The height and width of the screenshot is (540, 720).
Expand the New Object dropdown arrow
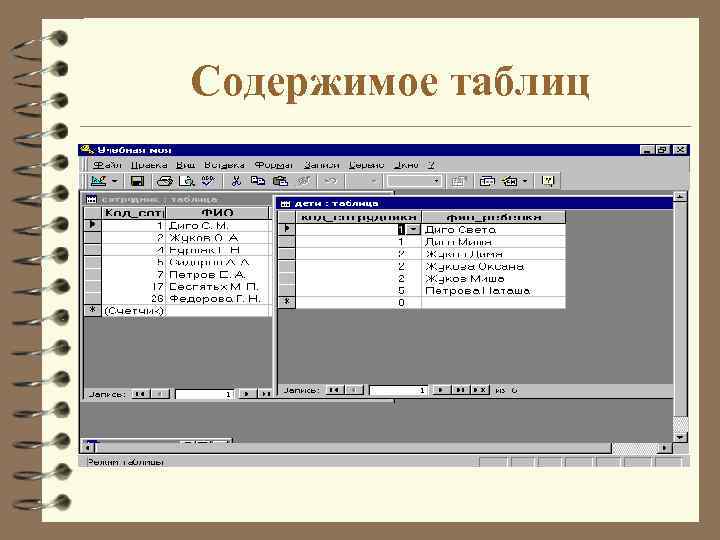tap(525, 181)
